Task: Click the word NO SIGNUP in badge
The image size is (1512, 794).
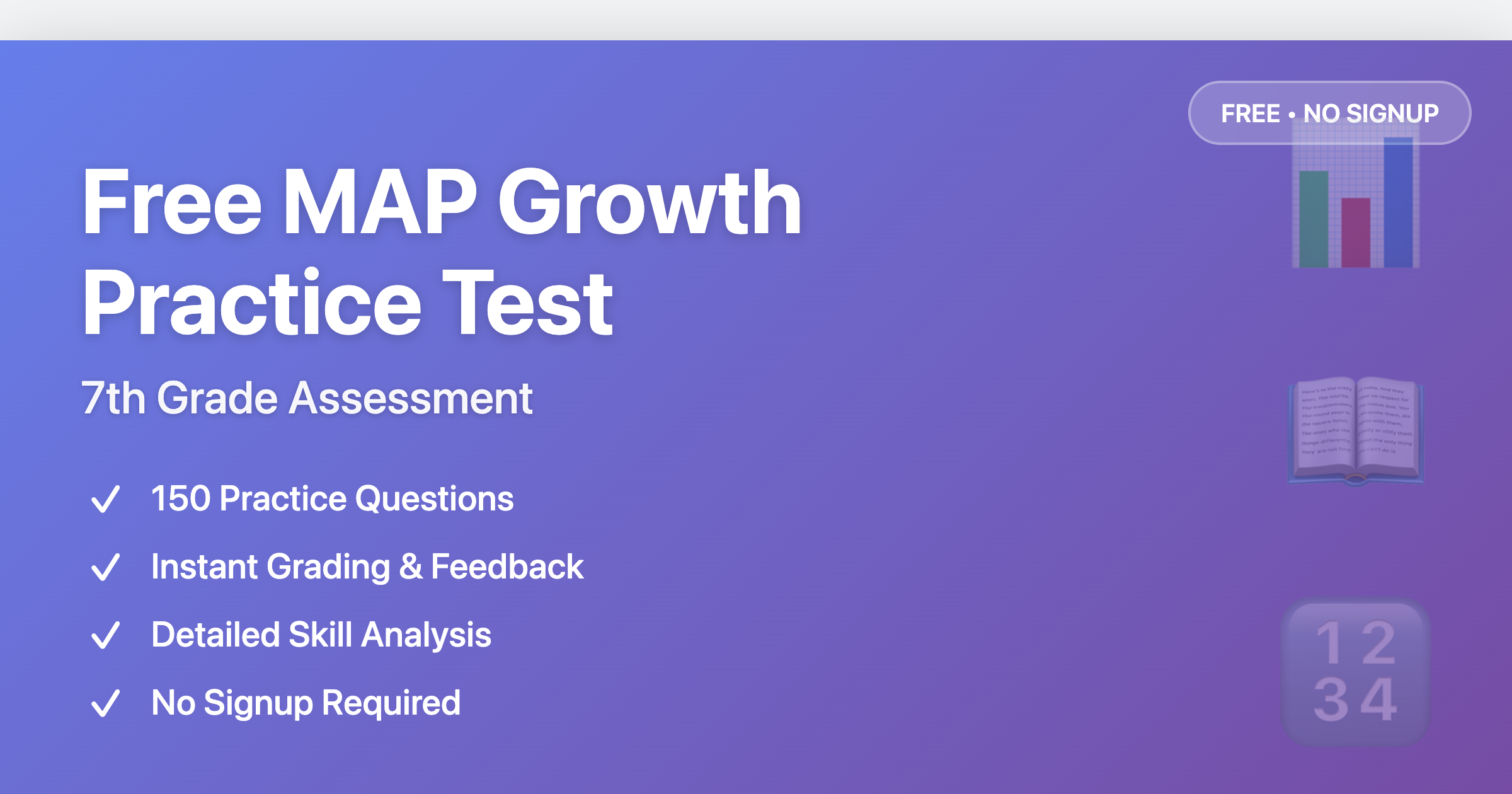Action: (x=1371, y=113)
